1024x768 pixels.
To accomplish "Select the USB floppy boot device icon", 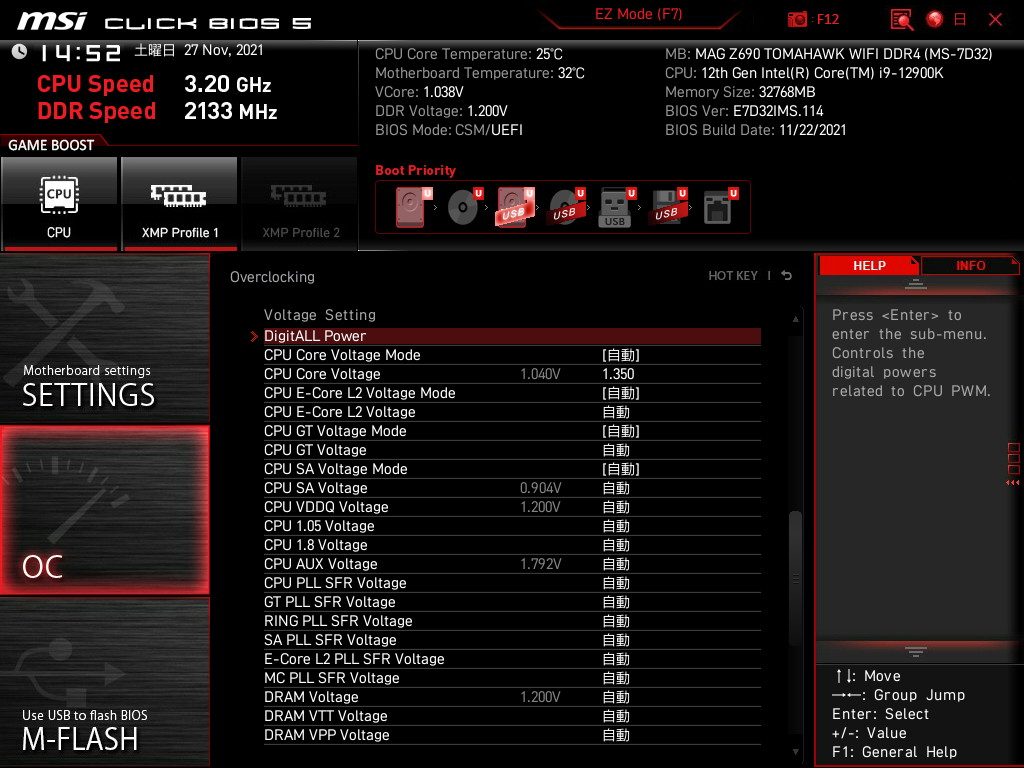I will click(668, 207).
